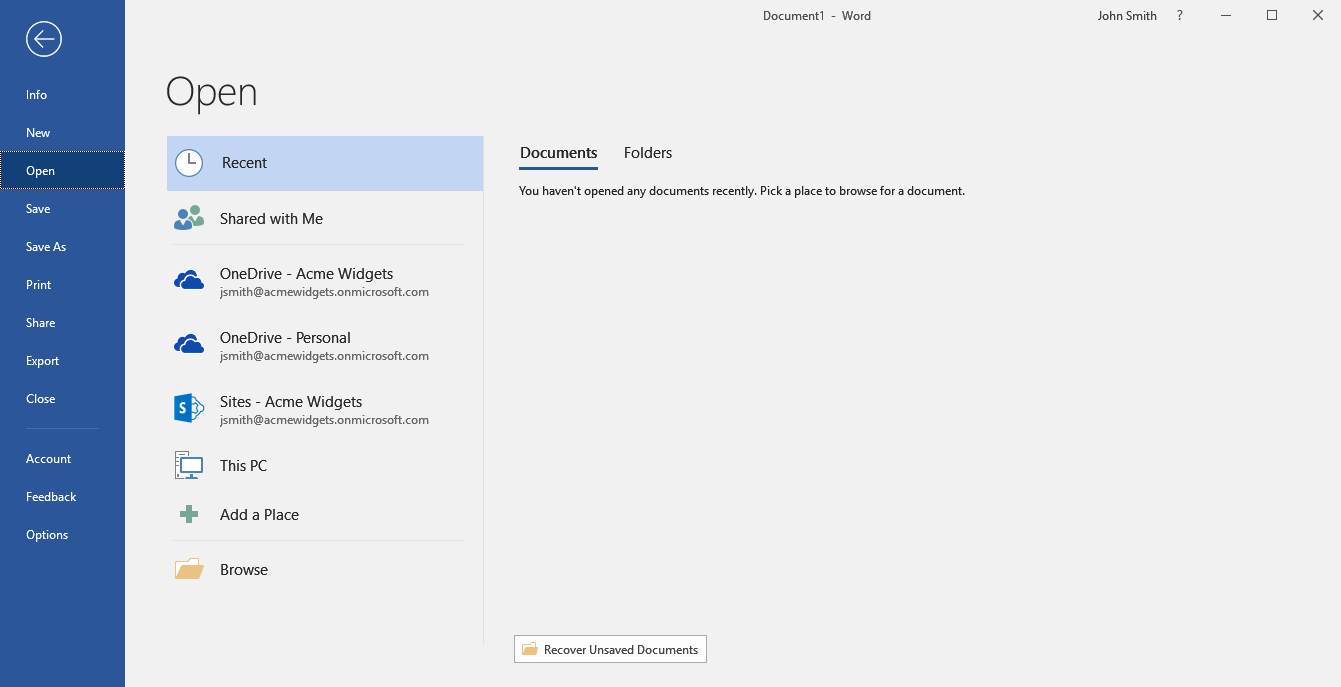Viewport: 1341px width, 687px height.
Task: Click the email under Sites - Acme Widgets
Action: click(x=325, y=420)
